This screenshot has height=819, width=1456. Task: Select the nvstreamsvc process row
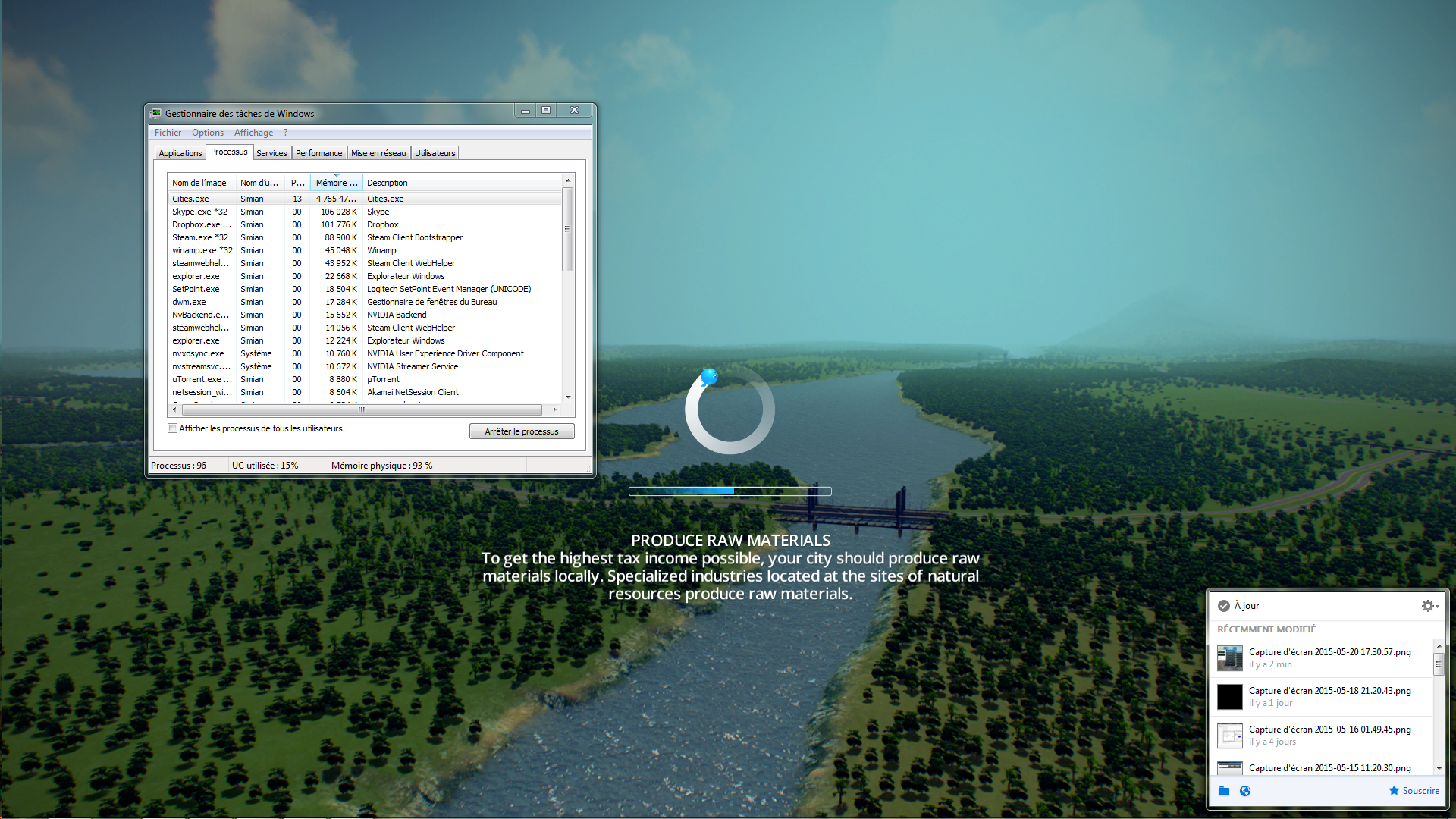click(365, 366)
